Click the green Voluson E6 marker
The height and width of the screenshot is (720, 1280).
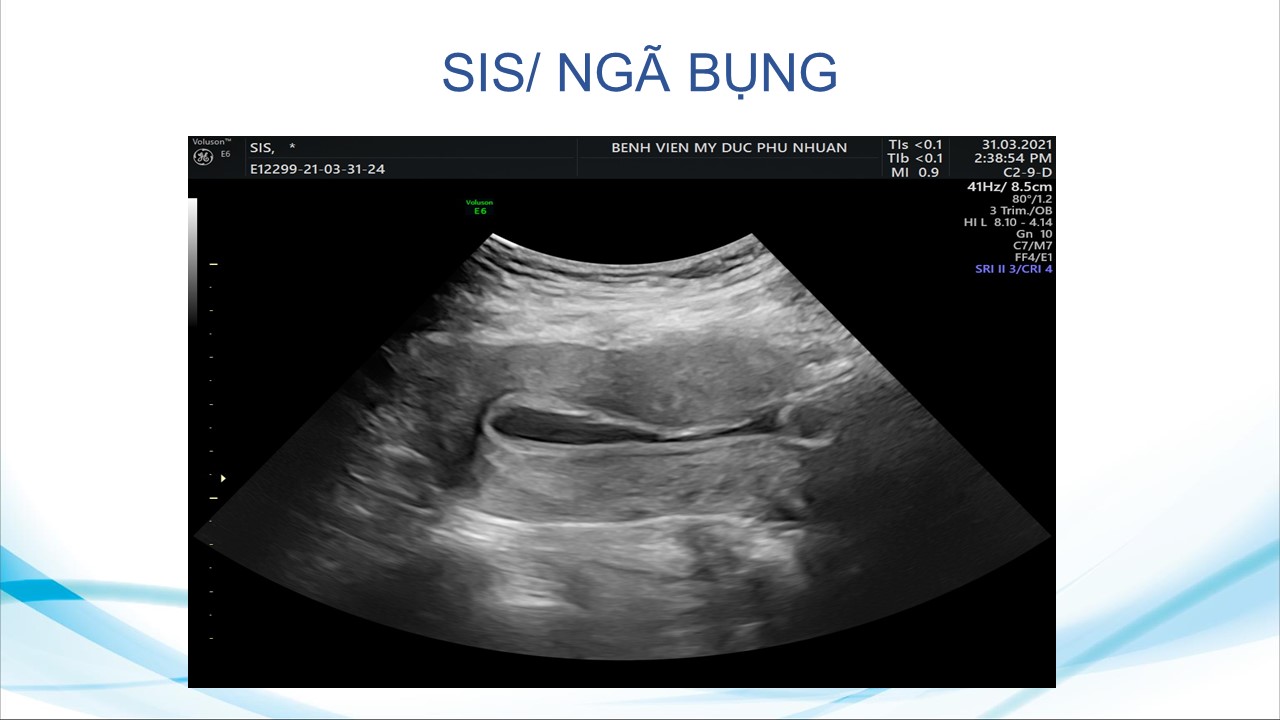pyautogui.click(x=480, y=207)
